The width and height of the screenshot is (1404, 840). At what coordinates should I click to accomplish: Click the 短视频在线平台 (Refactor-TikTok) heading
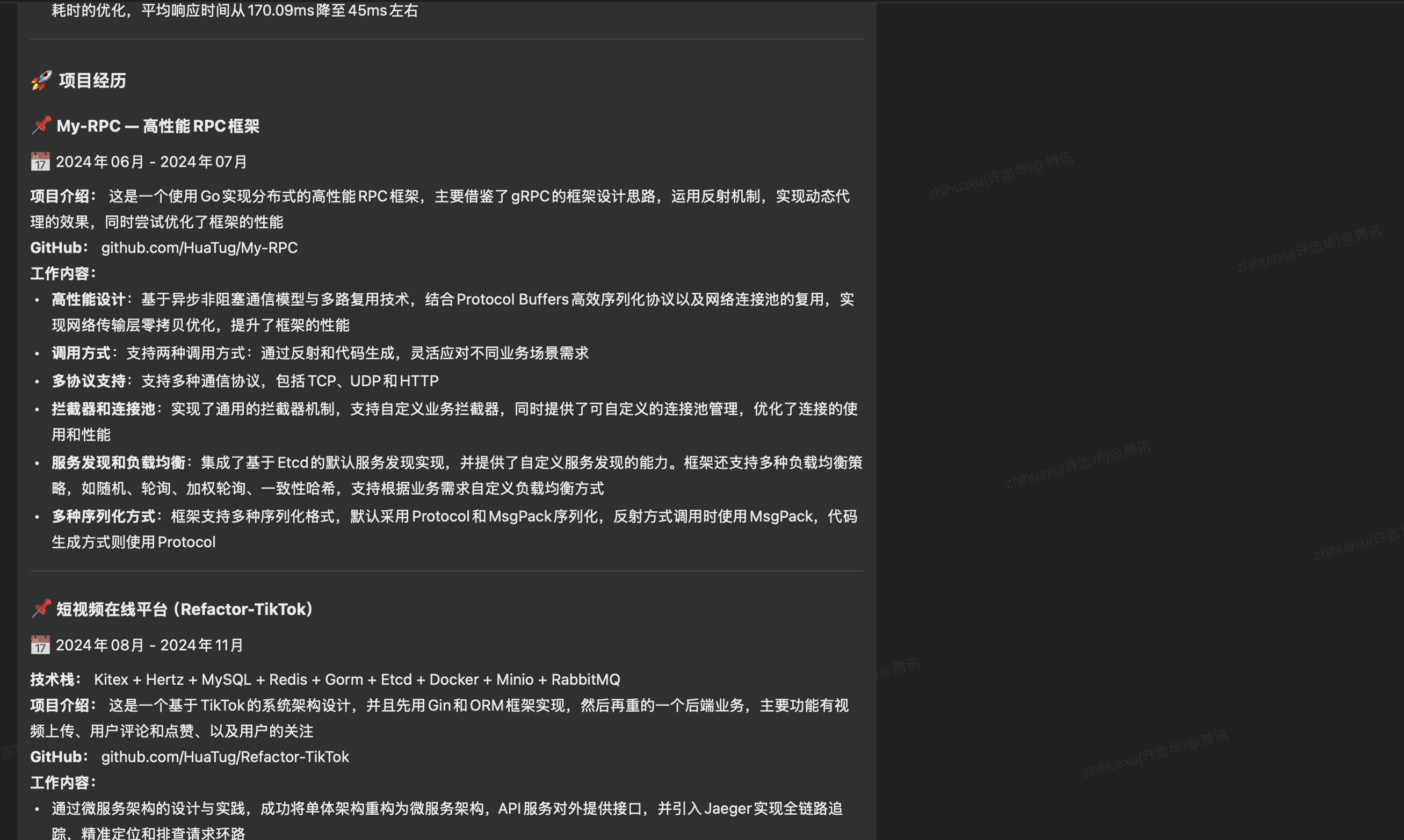coord(184,610)
